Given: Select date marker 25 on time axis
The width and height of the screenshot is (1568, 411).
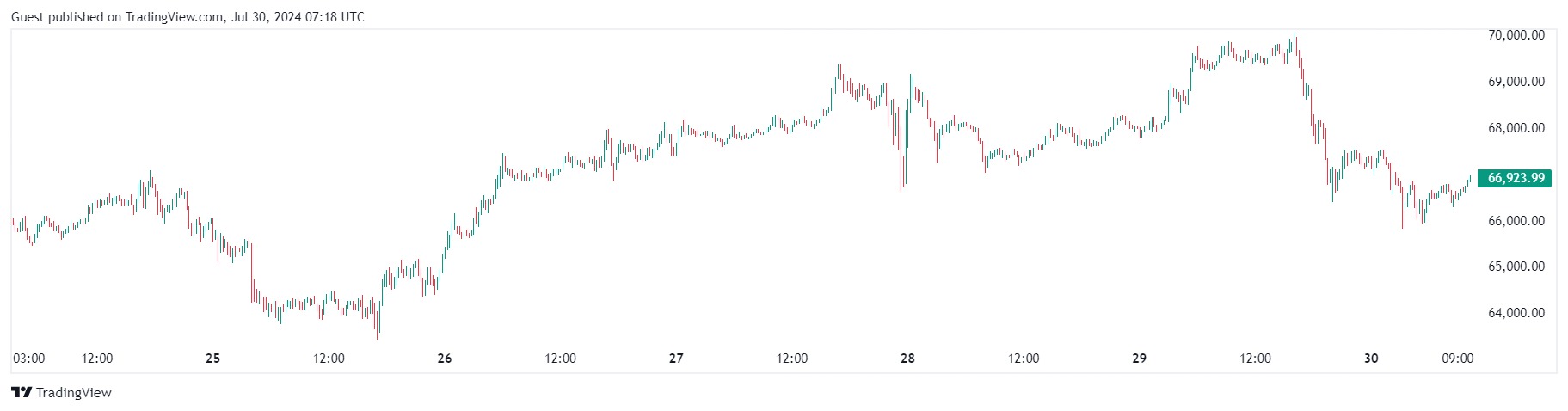Looking at the screenshot, I should [213, 359].
